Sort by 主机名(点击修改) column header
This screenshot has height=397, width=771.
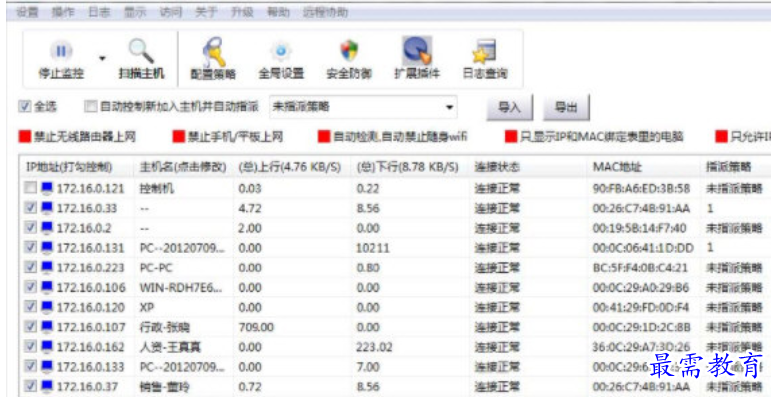click(183, 167)
